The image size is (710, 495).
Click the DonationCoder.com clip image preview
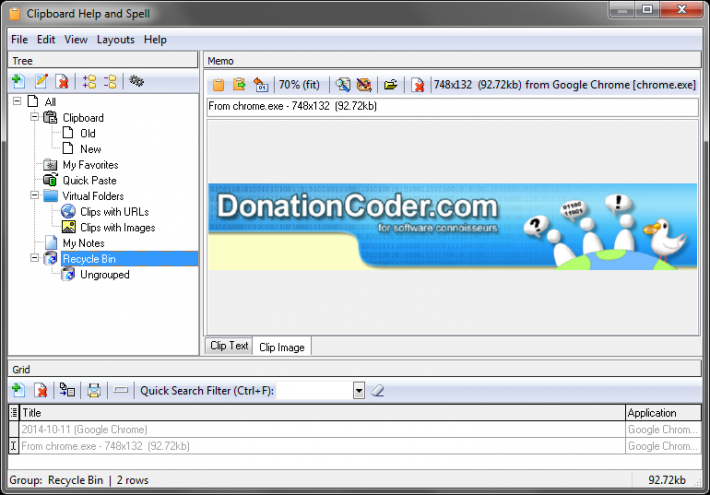[x=452, y=226]
